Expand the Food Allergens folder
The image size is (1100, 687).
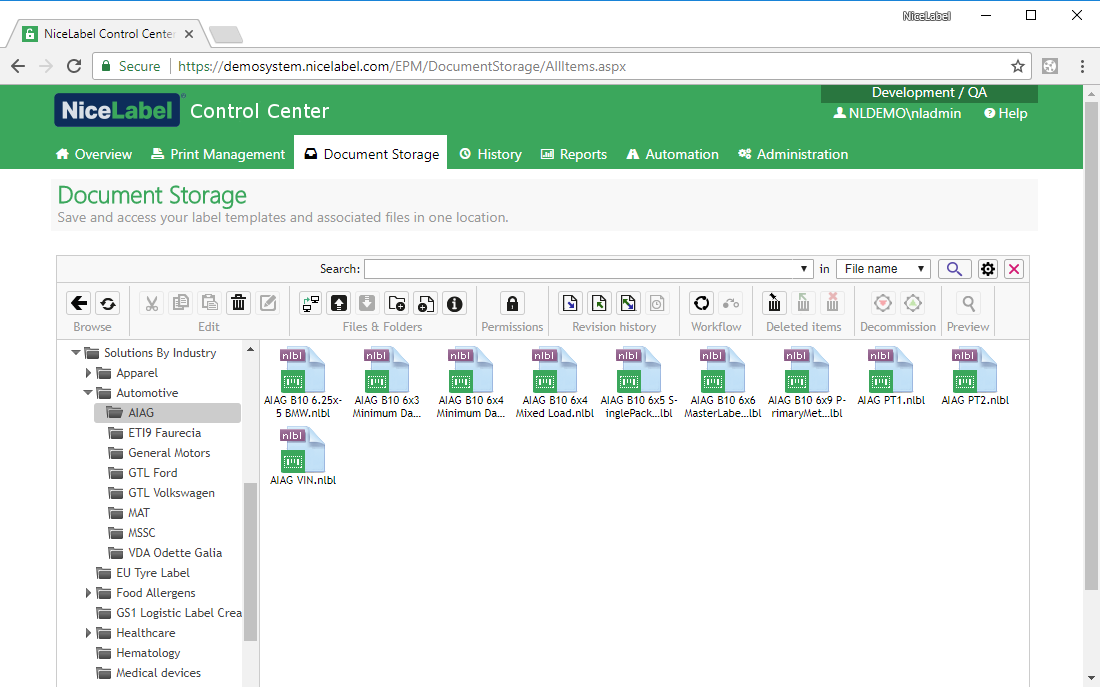(x=88, y=593)
